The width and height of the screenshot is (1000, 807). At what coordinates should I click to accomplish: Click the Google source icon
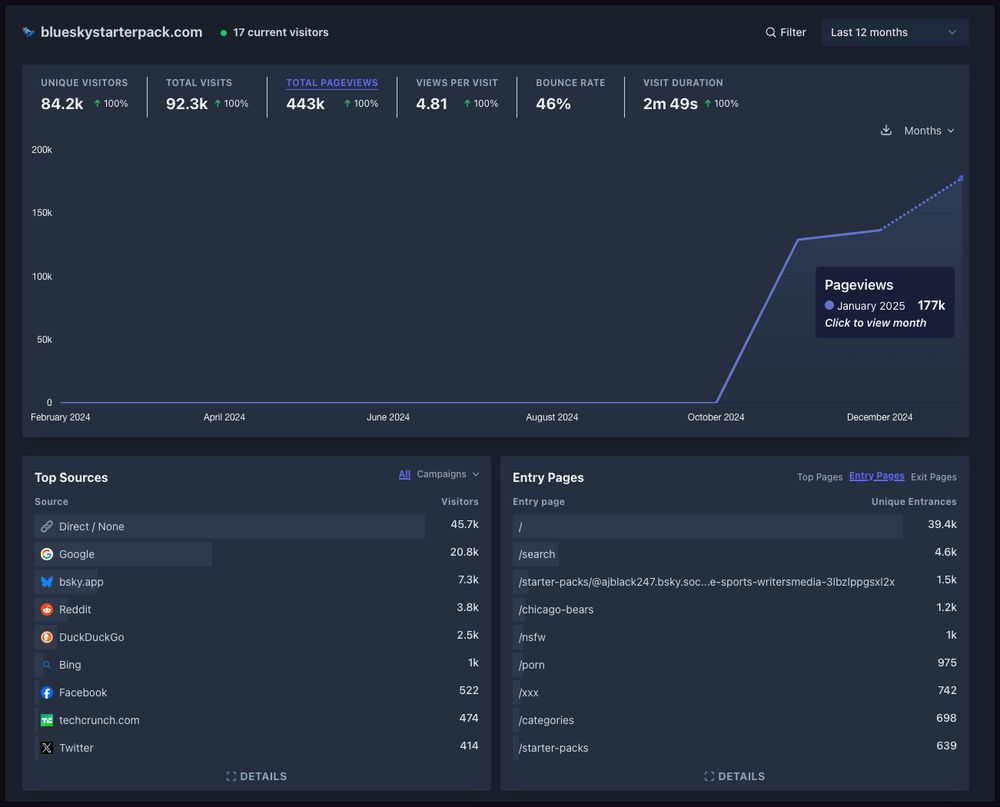(x=47, y=554)
